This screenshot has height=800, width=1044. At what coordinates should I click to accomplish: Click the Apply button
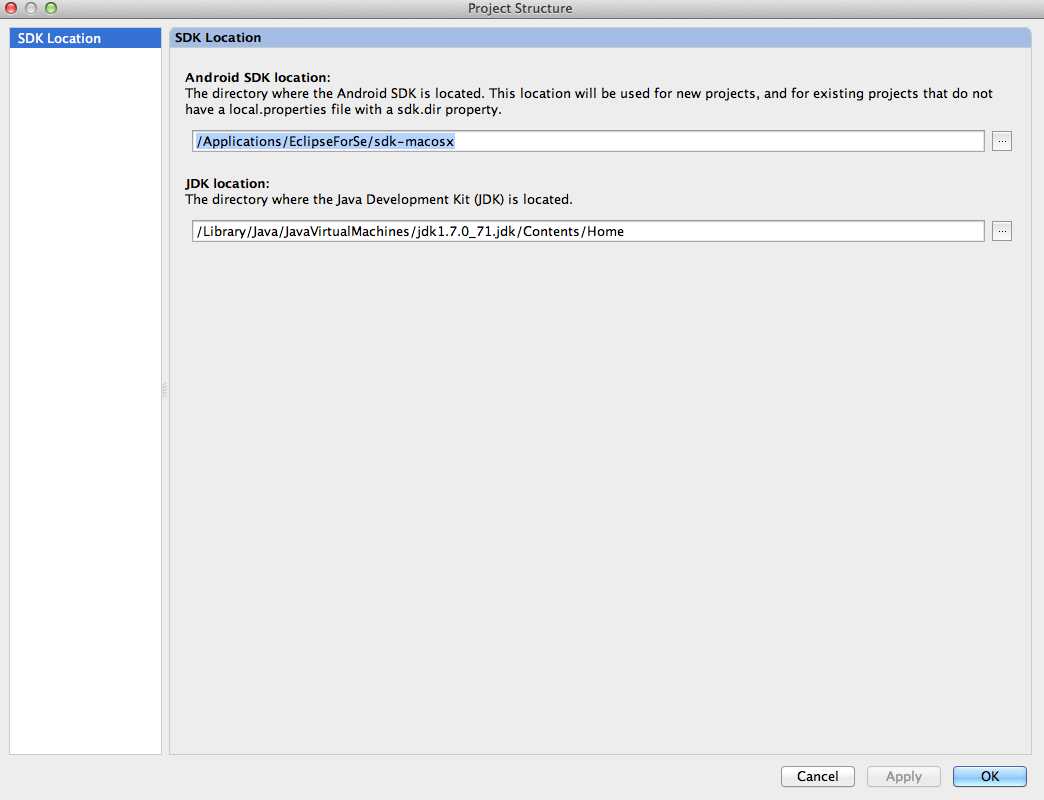(x=904, y=776)
